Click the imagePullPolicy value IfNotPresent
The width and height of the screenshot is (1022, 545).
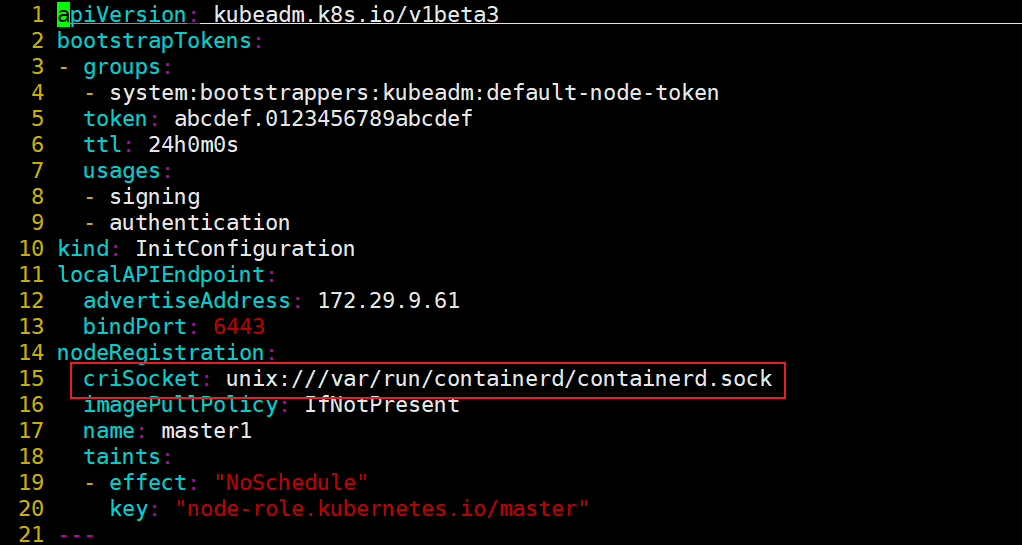(382, 405)
